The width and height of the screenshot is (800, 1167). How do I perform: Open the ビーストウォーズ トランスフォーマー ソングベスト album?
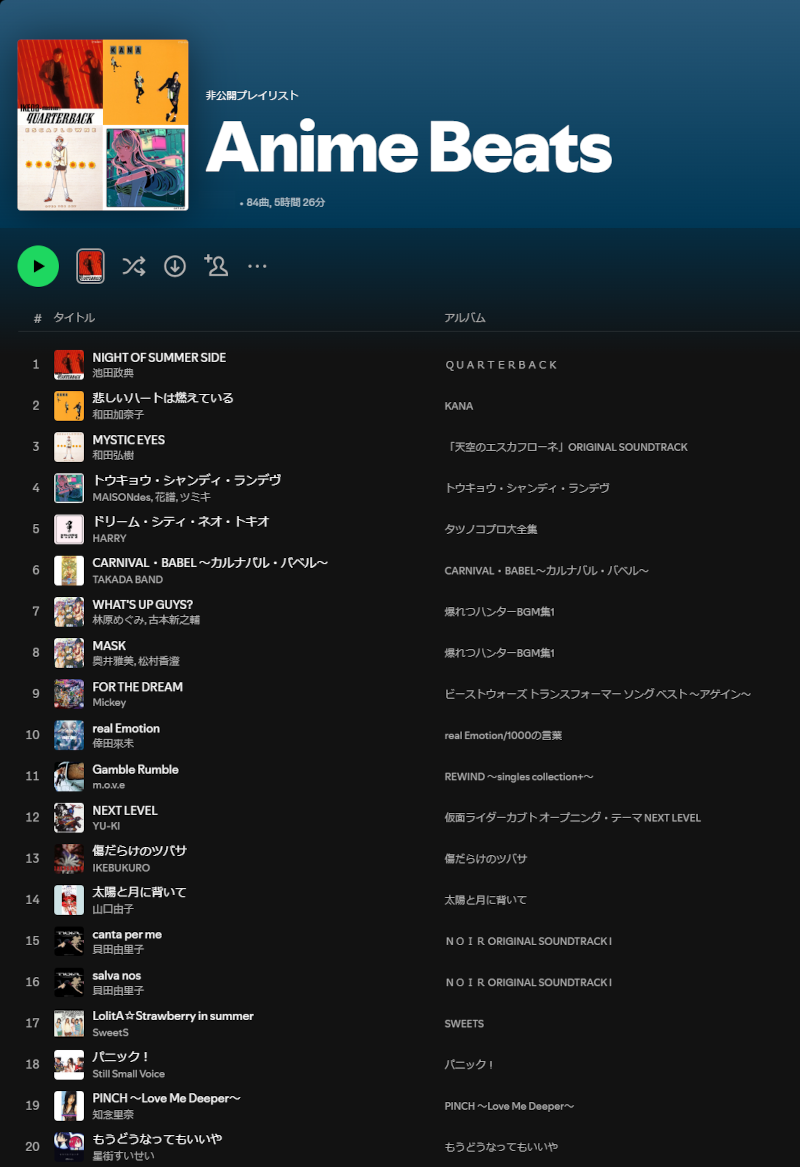(x=598, y=694)
